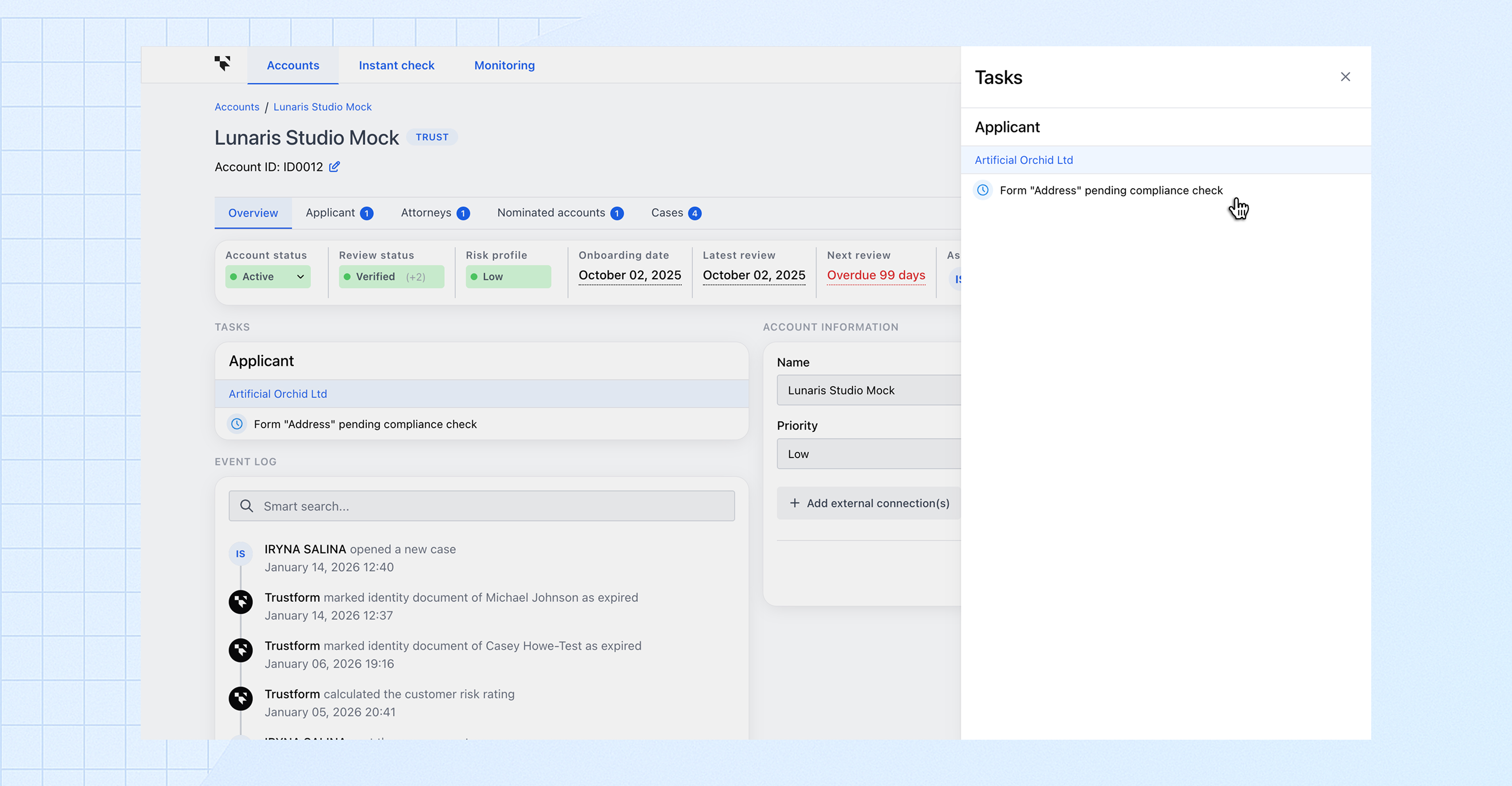
Task: Click the edit pencil beside Account ID
Action: pyautogui.click(x=334, y=167)
